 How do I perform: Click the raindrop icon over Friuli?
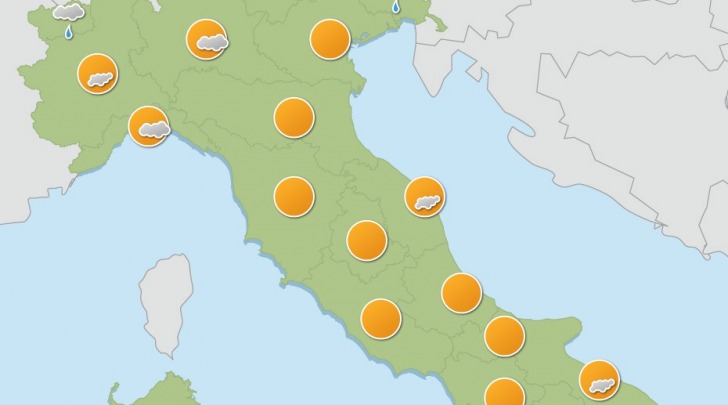click(396, 7)
